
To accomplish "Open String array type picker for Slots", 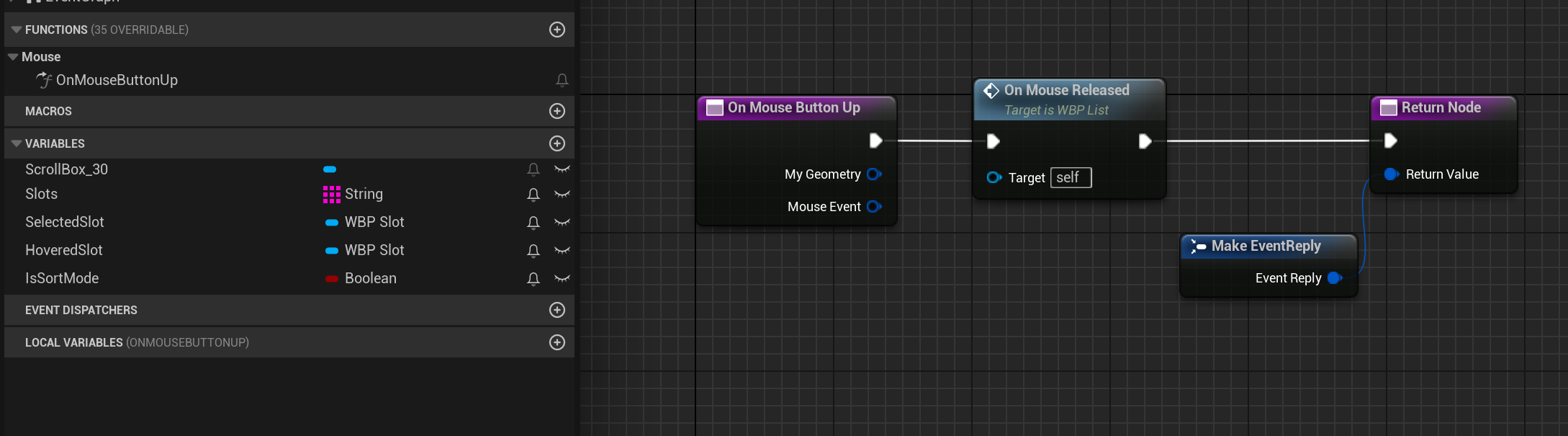I will (353, 194).
